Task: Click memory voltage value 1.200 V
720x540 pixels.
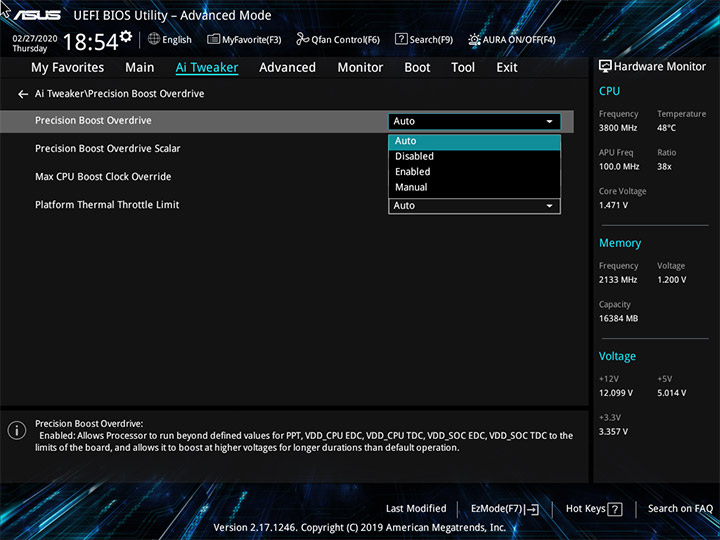Action: (x=671, y=280)
